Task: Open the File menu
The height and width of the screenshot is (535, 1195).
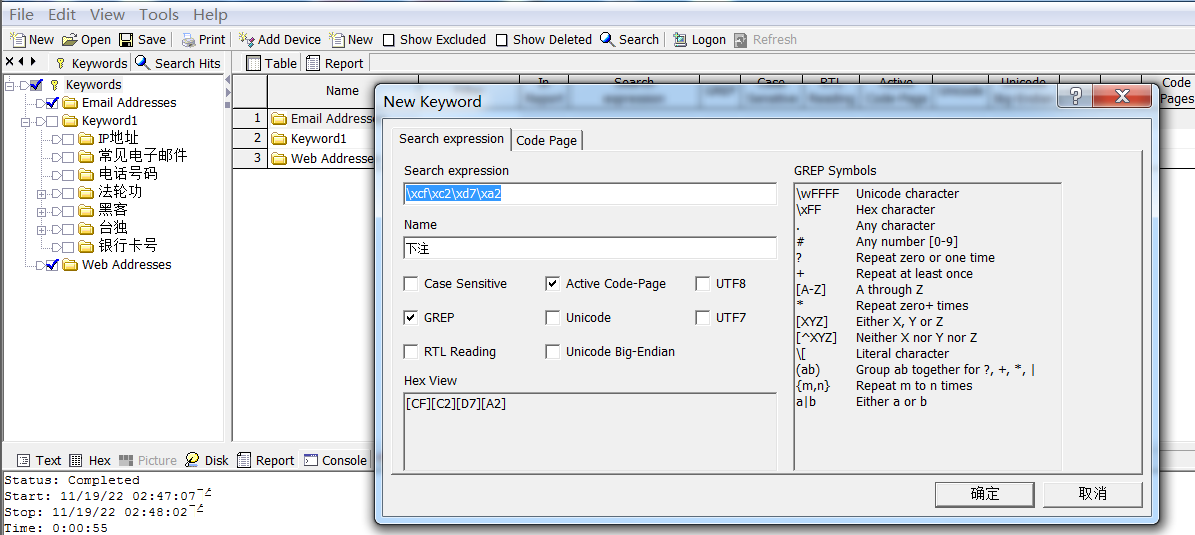Action: [21, 14]
